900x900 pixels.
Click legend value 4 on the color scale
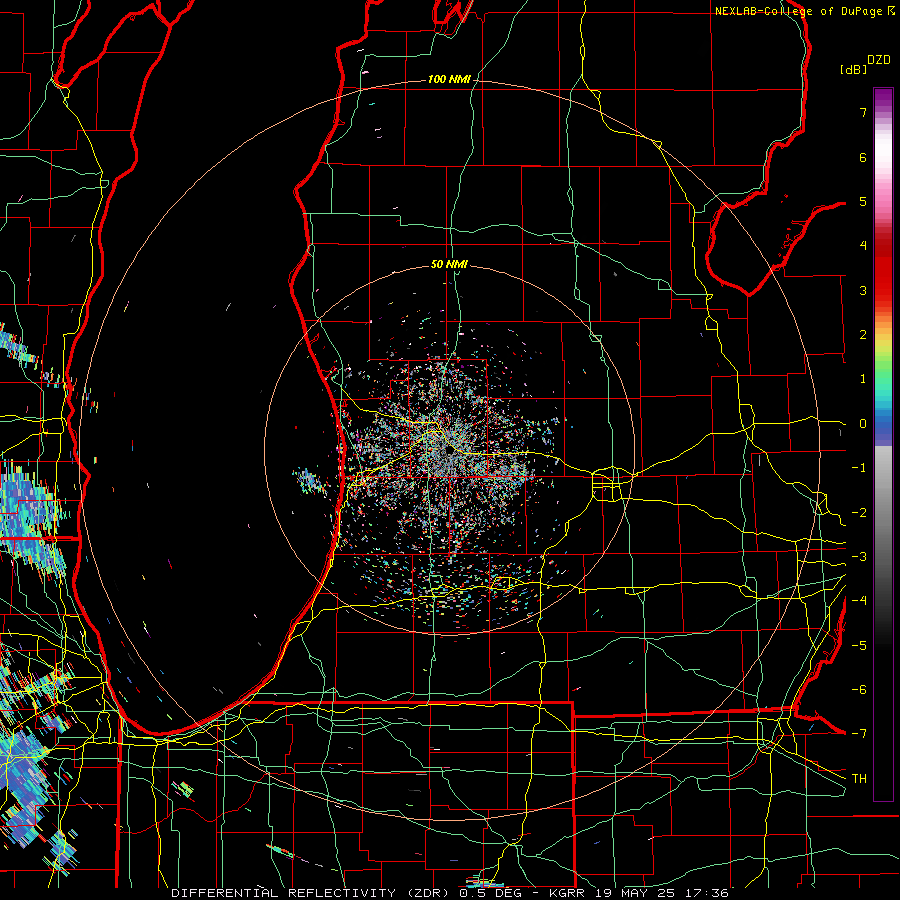[x=863, y=246]
